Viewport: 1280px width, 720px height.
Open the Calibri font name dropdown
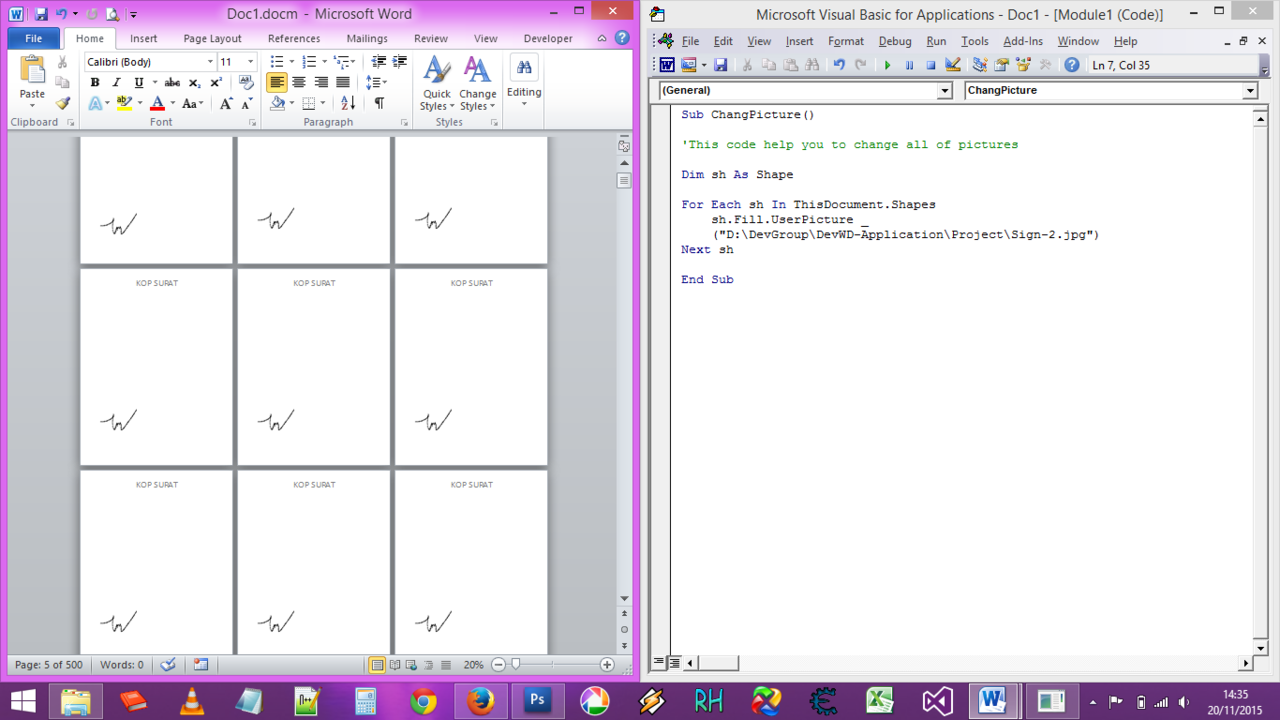point(210,62)
